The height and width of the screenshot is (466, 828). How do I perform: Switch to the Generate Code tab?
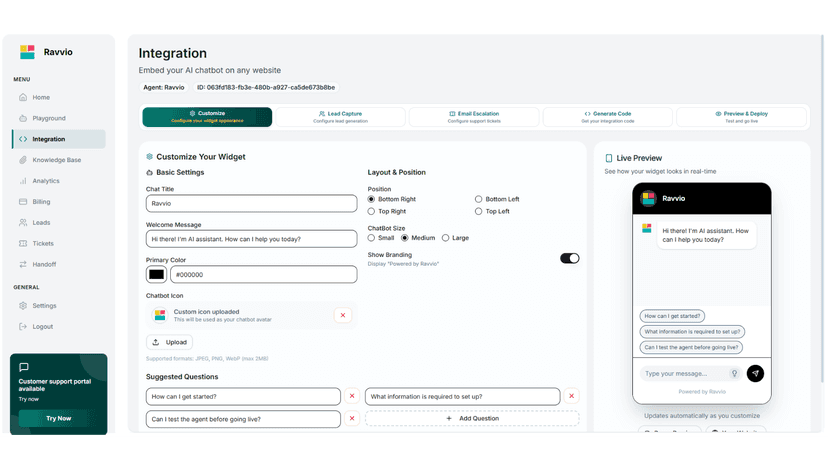point(608,117)
